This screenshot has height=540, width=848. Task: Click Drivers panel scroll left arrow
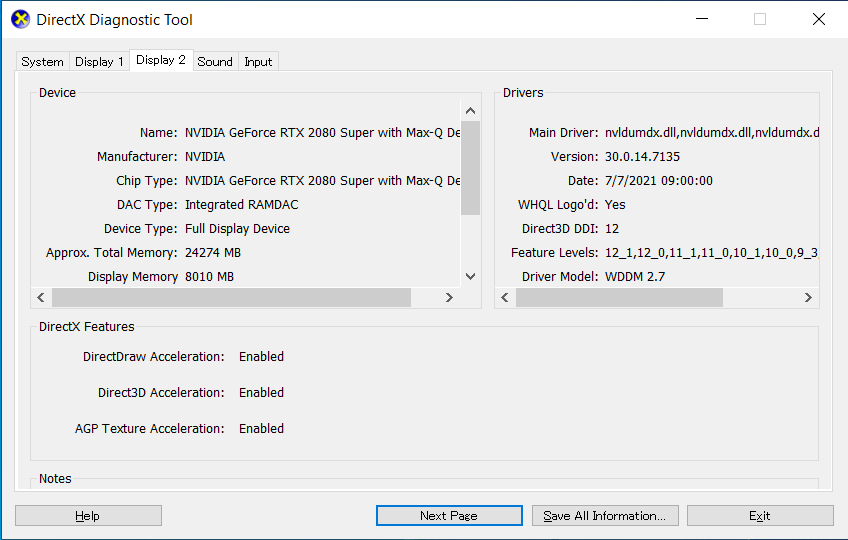tap(505, 298)
